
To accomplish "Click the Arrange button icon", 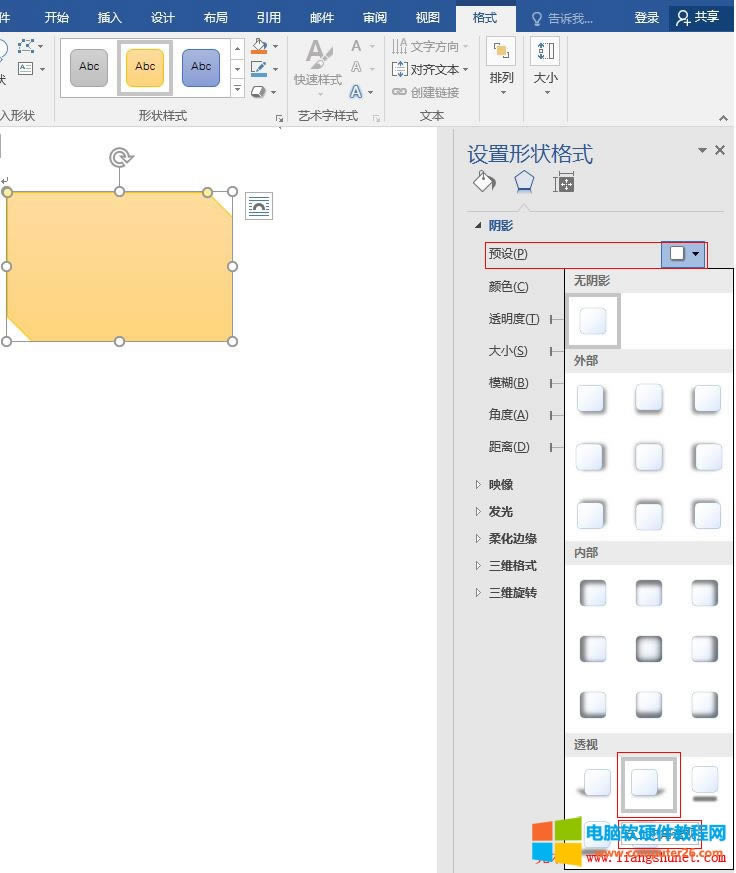I will 501,53.
